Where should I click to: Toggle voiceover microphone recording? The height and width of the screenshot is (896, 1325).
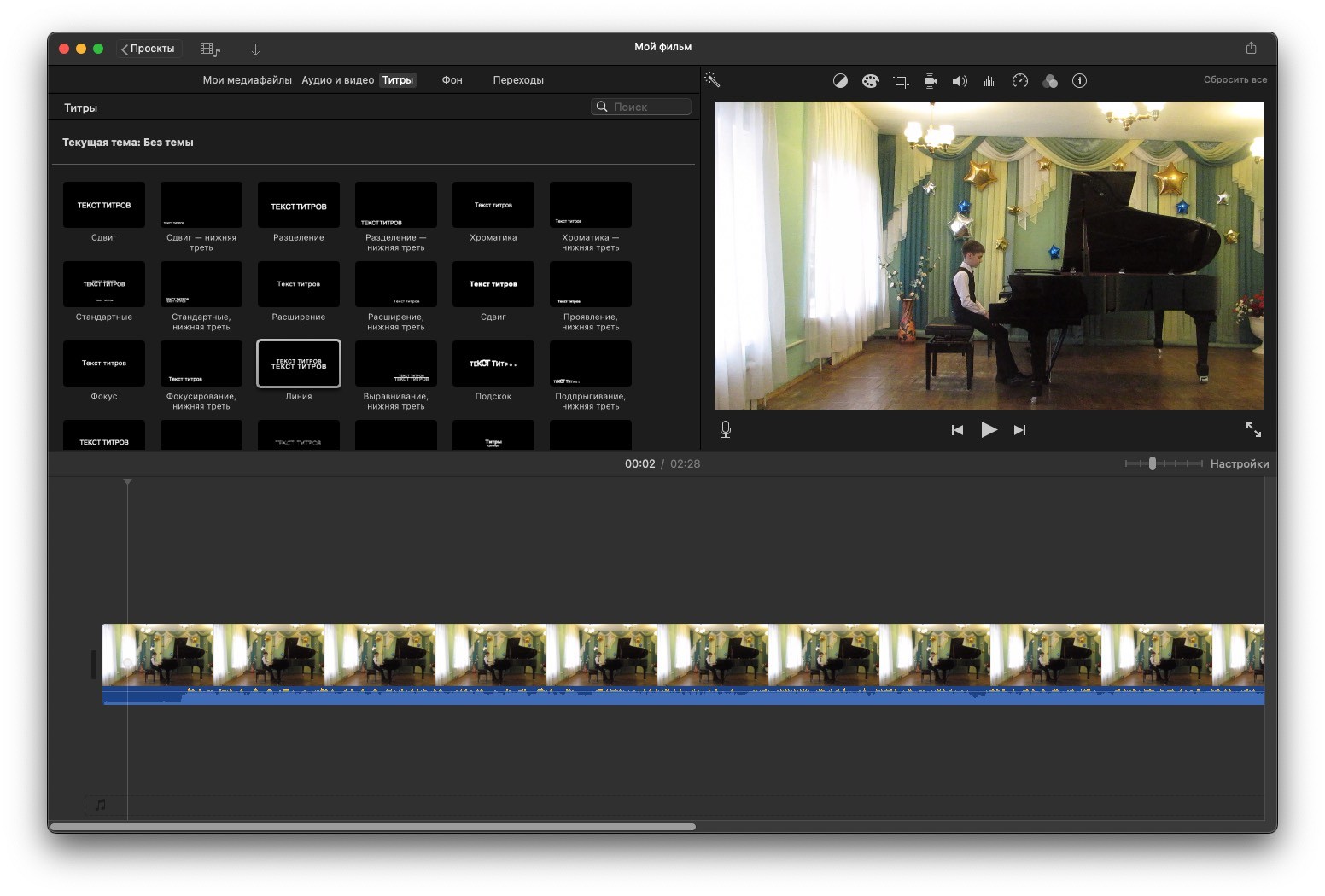(725, 430)
